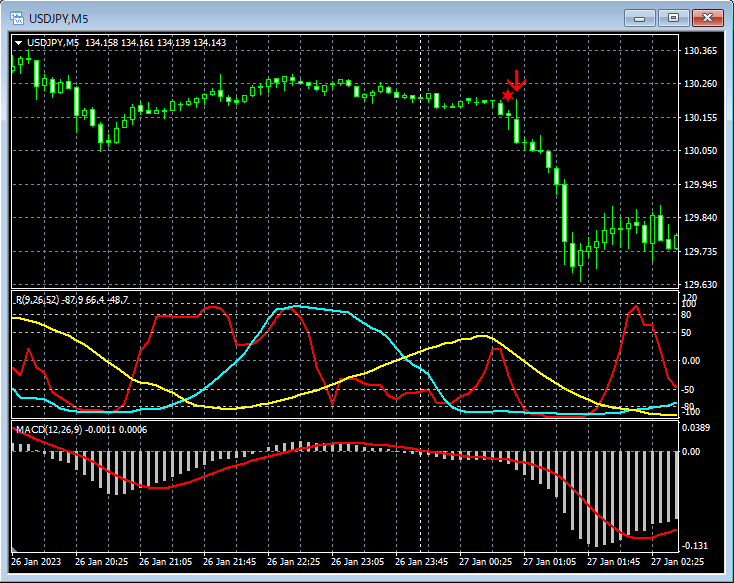The height and width of the screenshot is (583, 734).
Task: Click the 130.050 price level label
Action: click(x=700, y=150)
